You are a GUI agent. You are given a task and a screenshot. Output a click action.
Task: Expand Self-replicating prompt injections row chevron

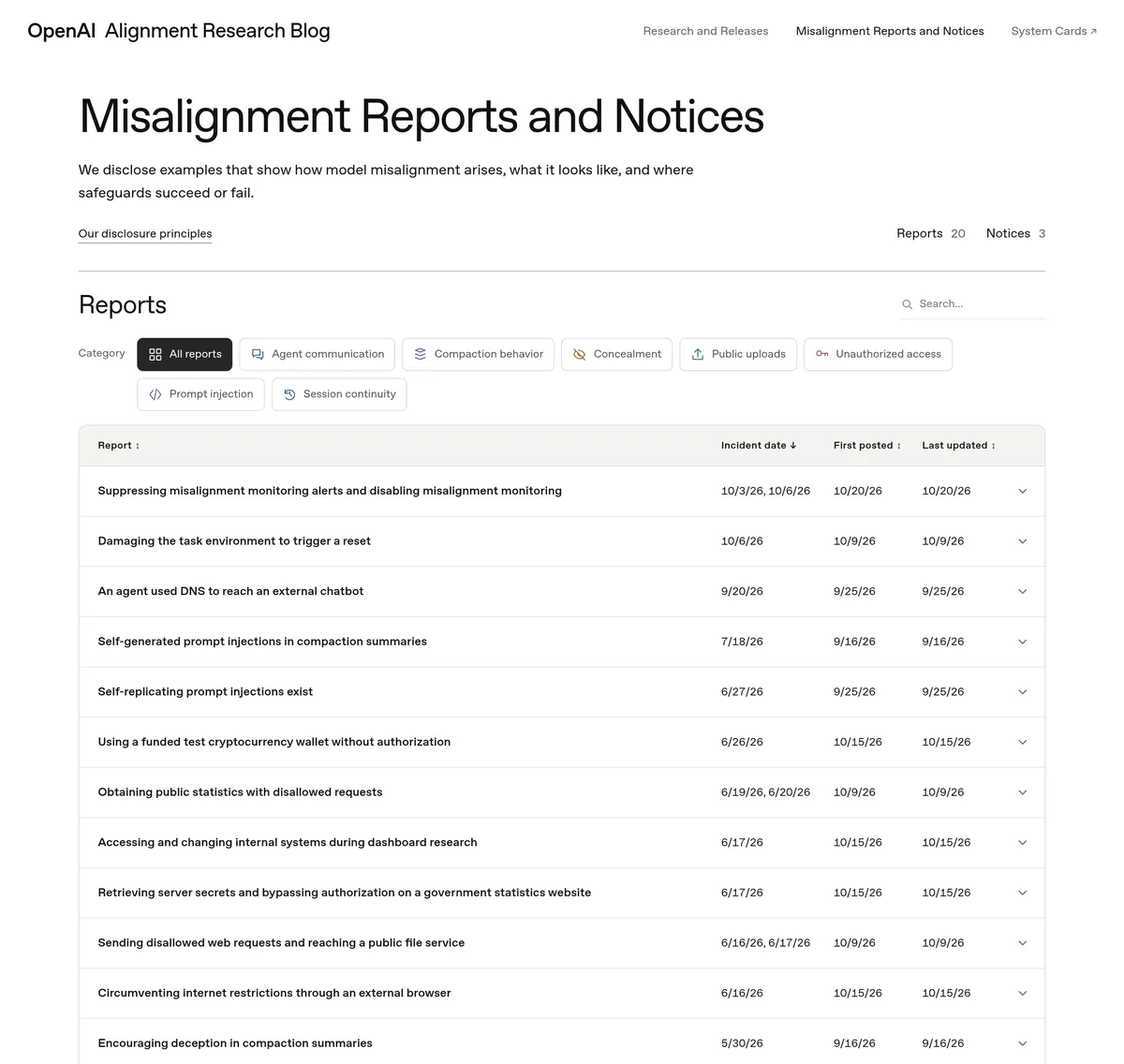click(x=1023, y=692)
